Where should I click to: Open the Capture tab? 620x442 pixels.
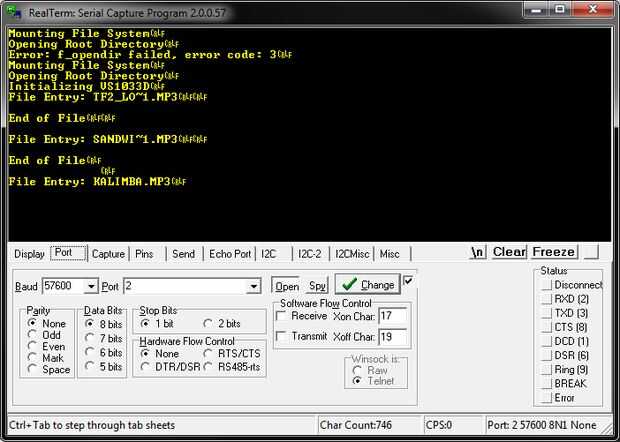pyautogui.click(x=108, y=254)
